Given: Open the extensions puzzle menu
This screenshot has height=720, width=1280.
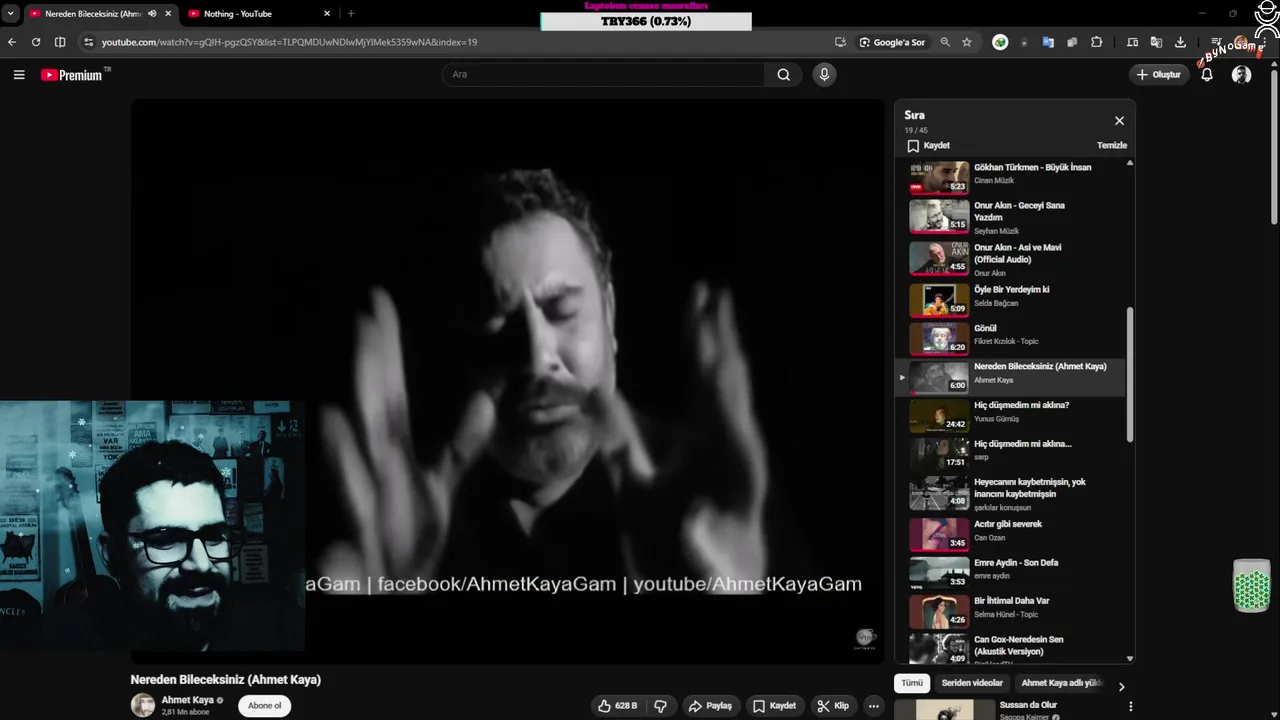Looking at the screenshot, I should [1097, 42].
